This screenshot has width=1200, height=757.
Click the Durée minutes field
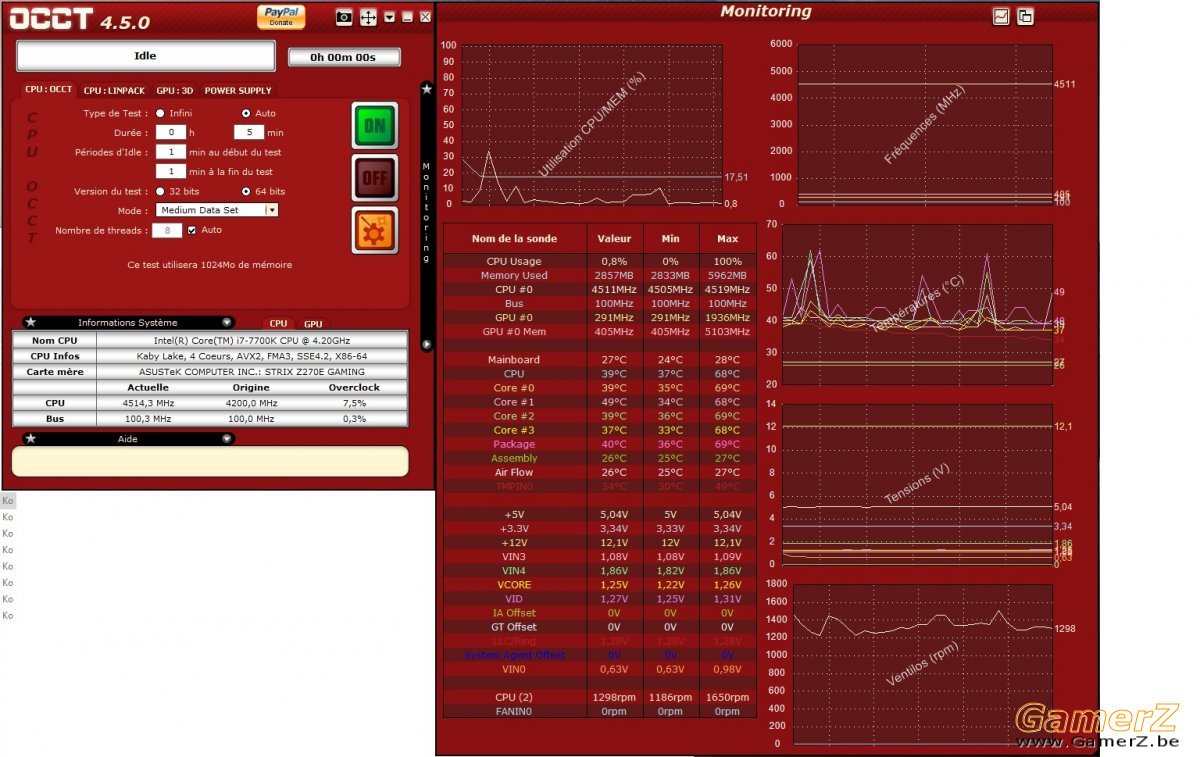pyautogui.click(x=248, y=132)
